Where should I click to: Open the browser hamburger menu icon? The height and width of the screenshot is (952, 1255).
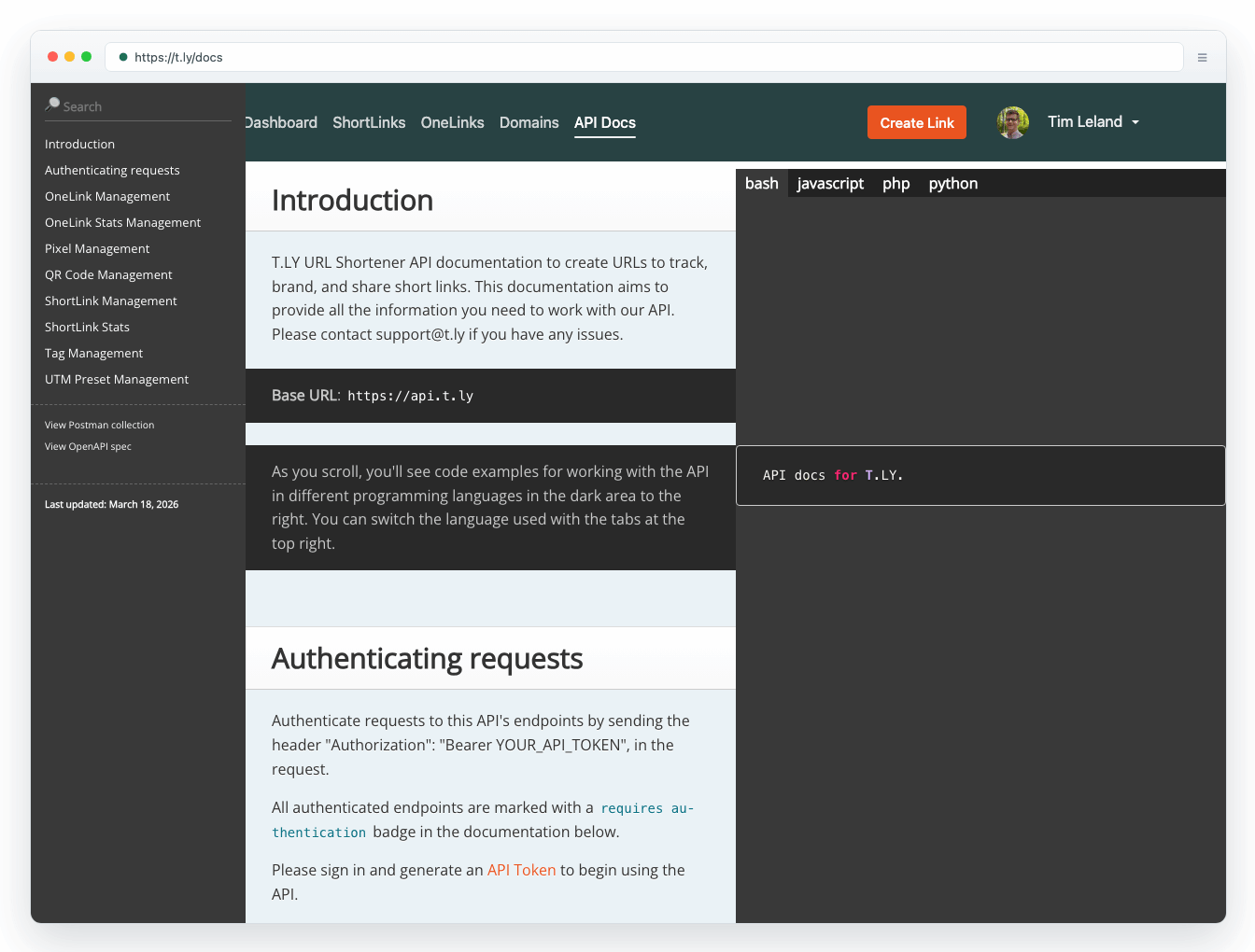[x=1202, y=57]
